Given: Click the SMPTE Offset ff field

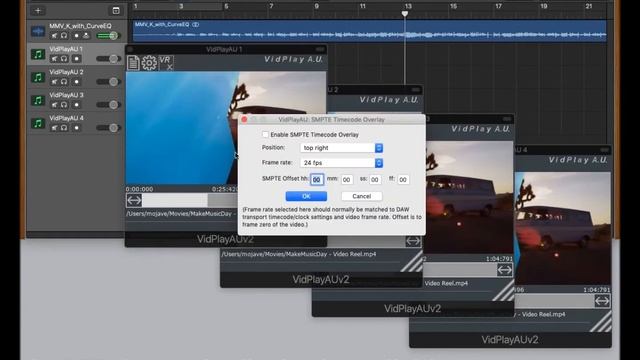Looking at the screenshot, I should [403, 180].
